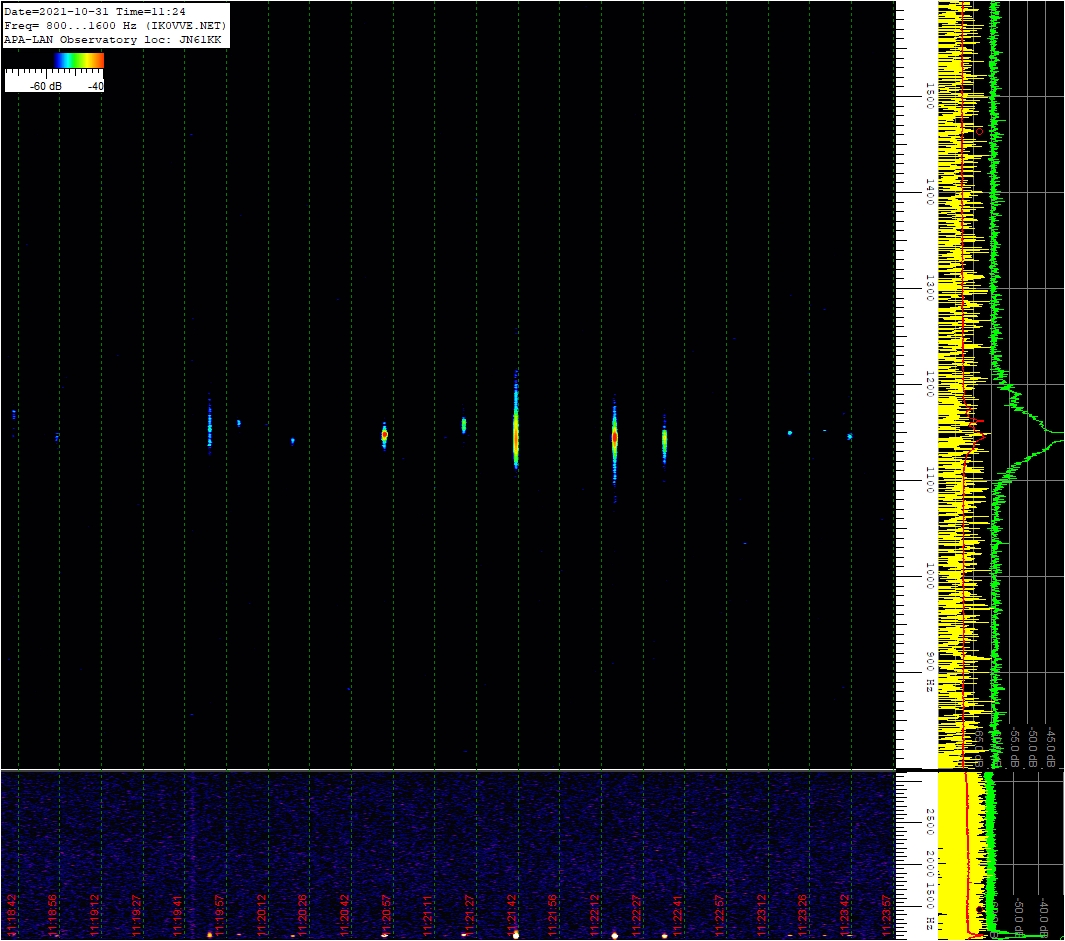Click the rainbow color scale bar
This screenshot has width=1065, height=941.
79,60
